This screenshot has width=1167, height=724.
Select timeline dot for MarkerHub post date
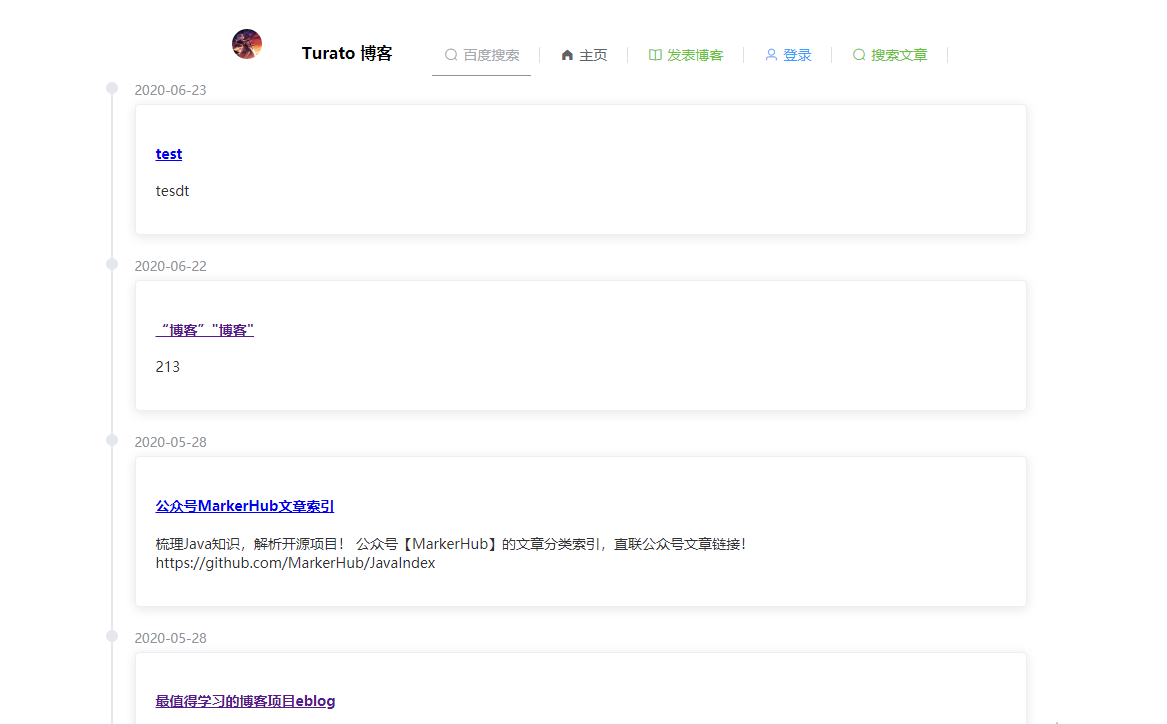(x=112, y=440)
